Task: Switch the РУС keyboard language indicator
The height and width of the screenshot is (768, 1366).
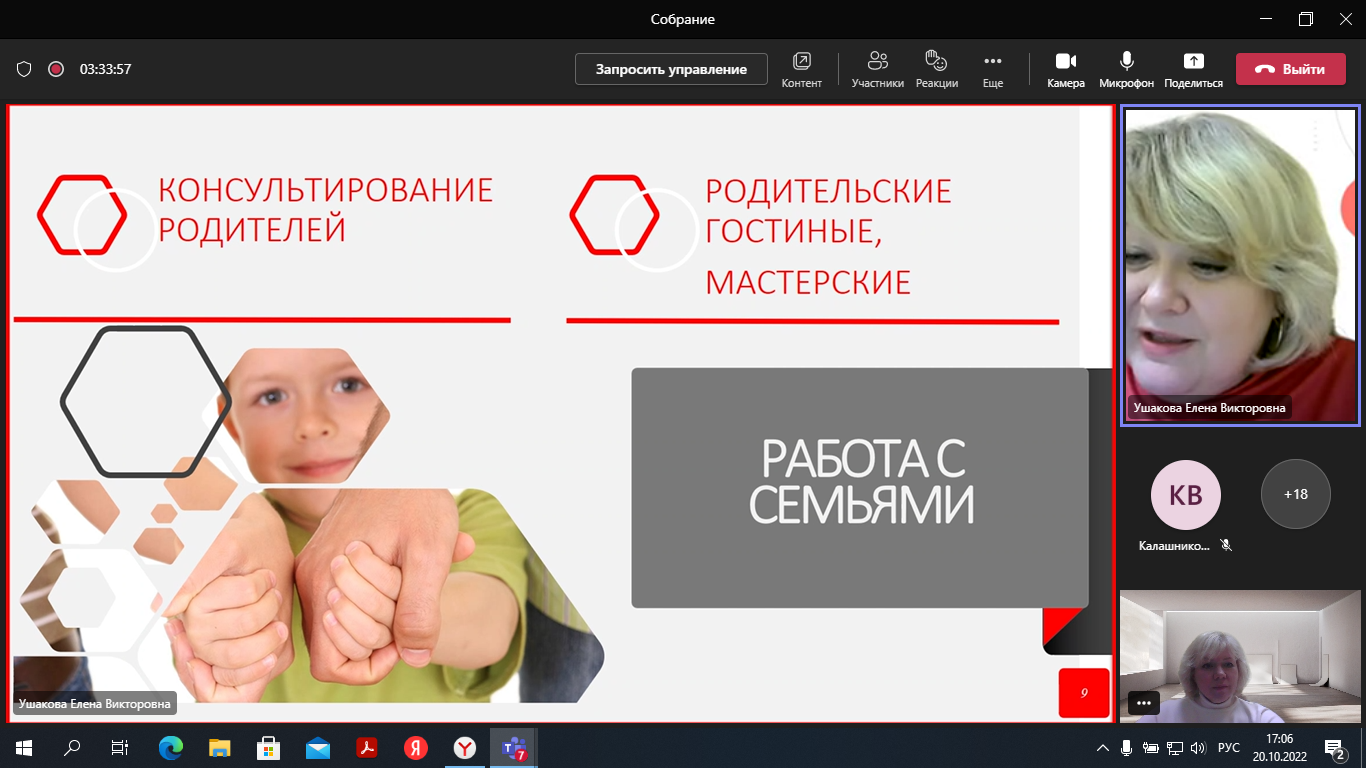Action: click(1228, 748)
